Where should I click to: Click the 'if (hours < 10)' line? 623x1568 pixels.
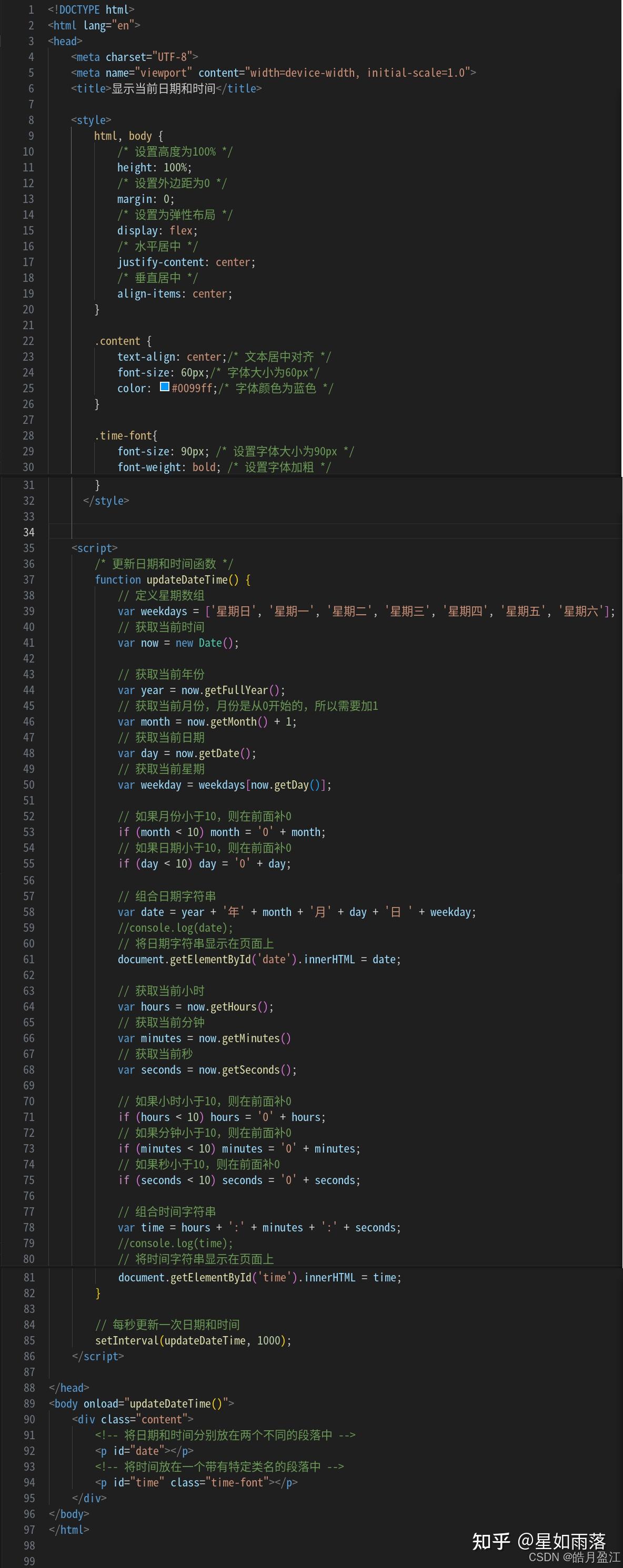(222, 1117)
